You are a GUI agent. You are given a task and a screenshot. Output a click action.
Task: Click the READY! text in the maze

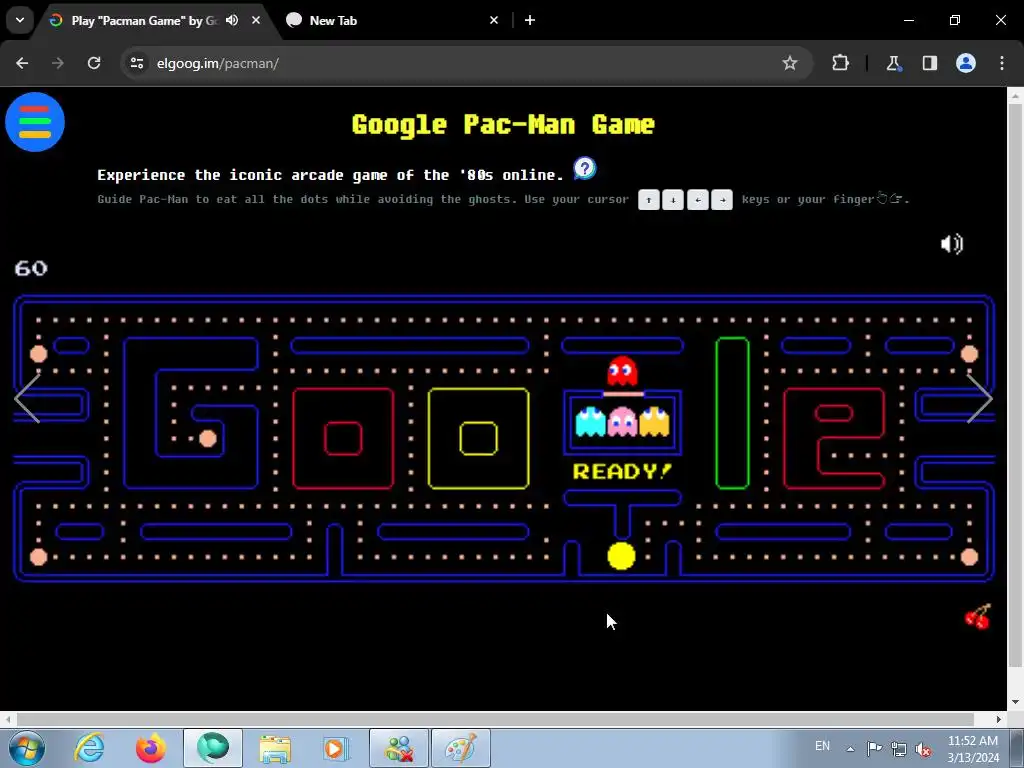[x=622, y=472]
